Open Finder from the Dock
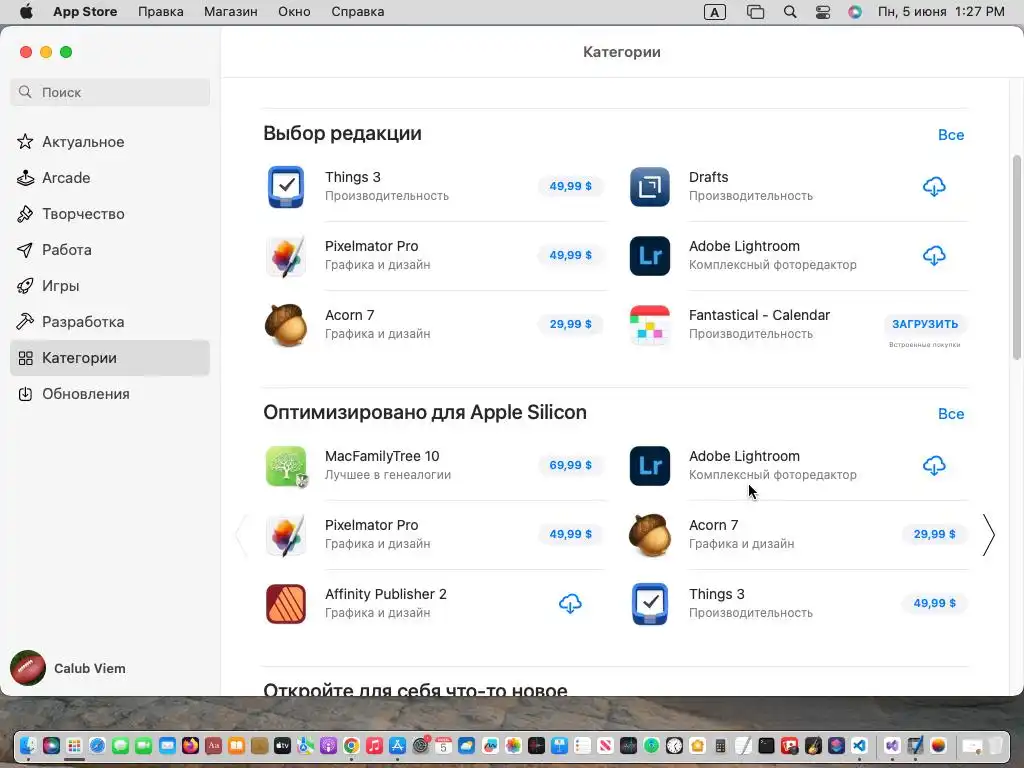Image resolution: width=1024 pixels, height=768 pixels. point(28,745)
